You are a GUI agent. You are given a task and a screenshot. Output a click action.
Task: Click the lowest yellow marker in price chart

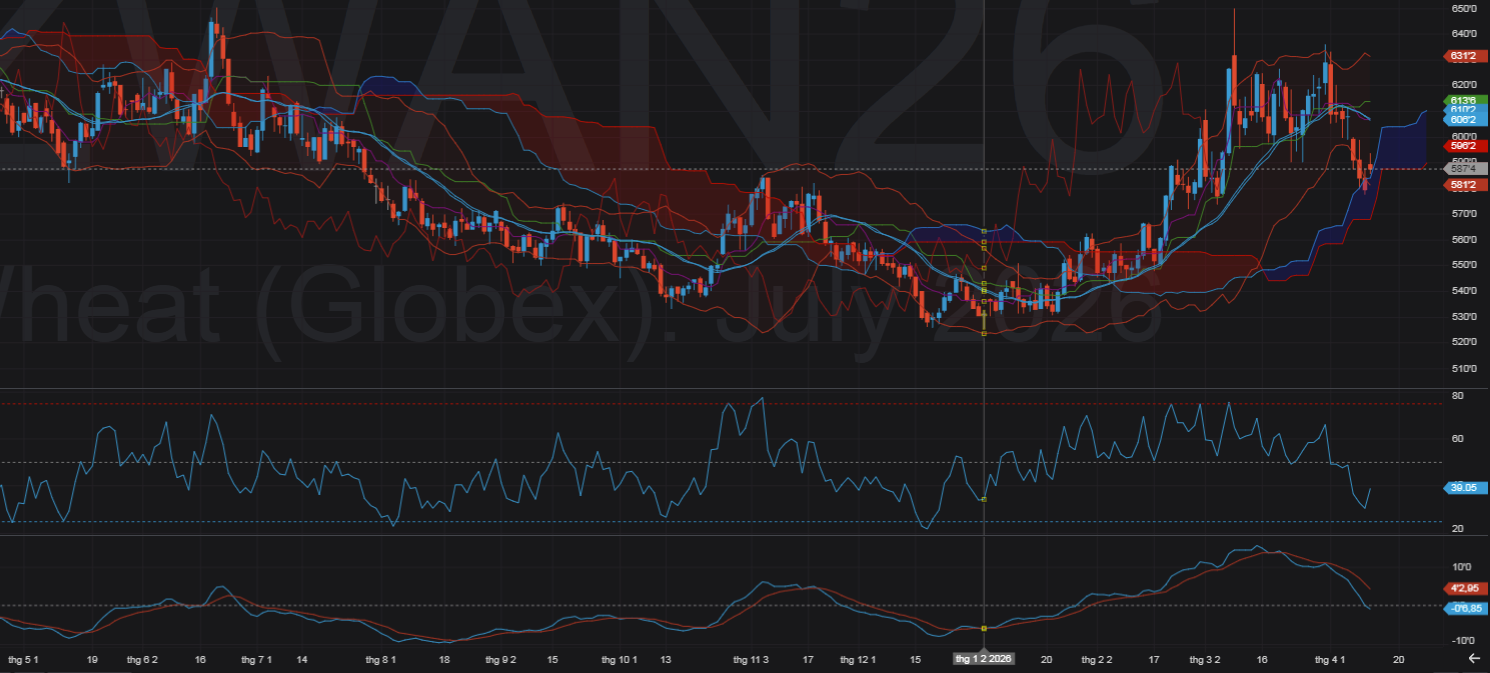tap(985, 334)
